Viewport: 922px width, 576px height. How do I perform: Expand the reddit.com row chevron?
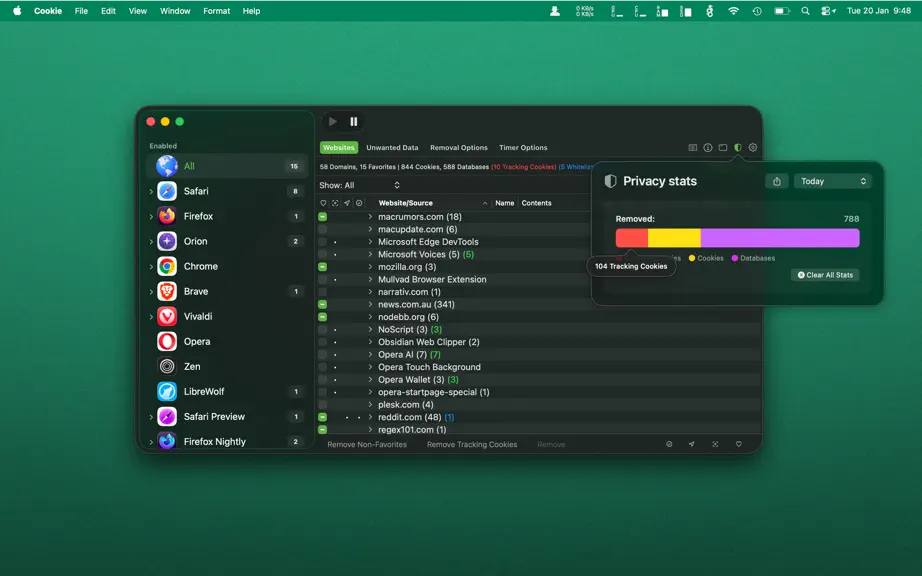point(370,417)
